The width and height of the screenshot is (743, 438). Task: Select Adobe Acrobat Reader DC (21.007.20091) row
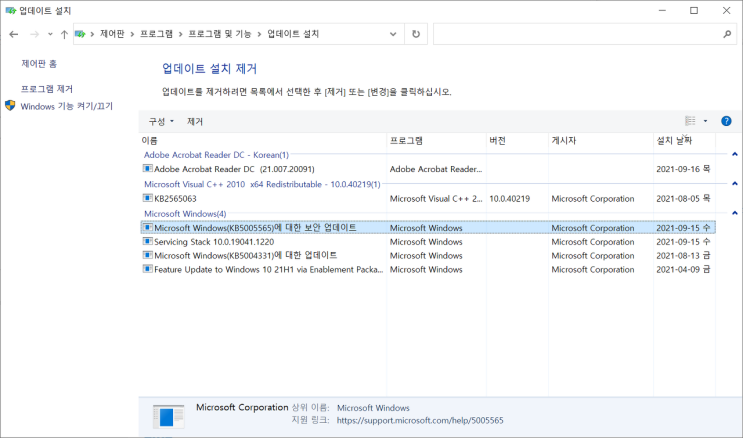[x=428, y=169]
